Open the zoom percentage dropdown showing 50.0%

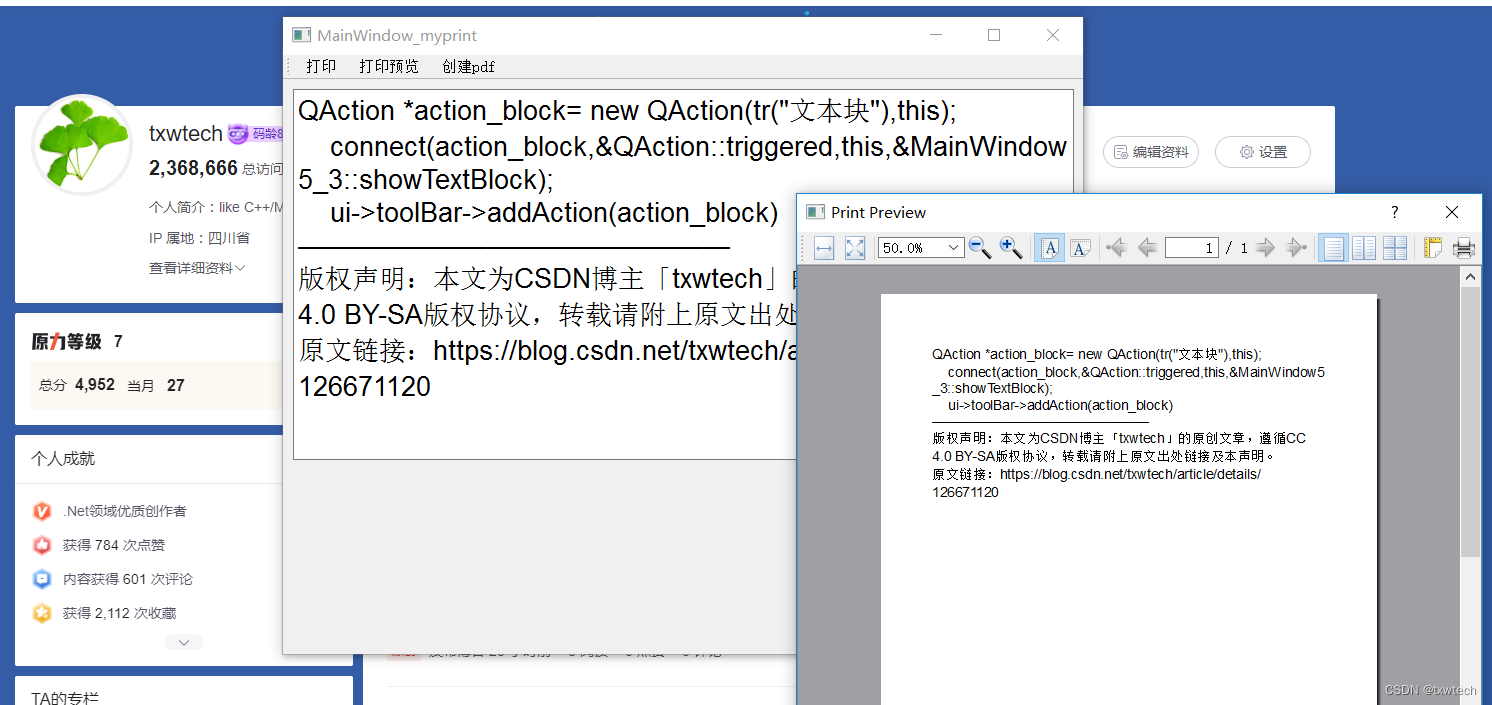pos(920,247)
